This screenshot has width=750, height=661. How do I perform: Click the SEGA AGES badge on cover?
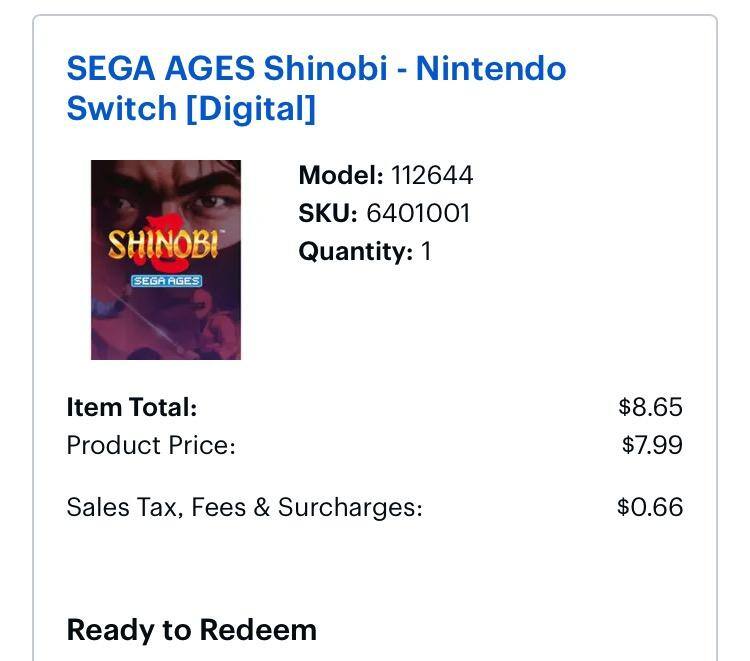pos(166,281)
